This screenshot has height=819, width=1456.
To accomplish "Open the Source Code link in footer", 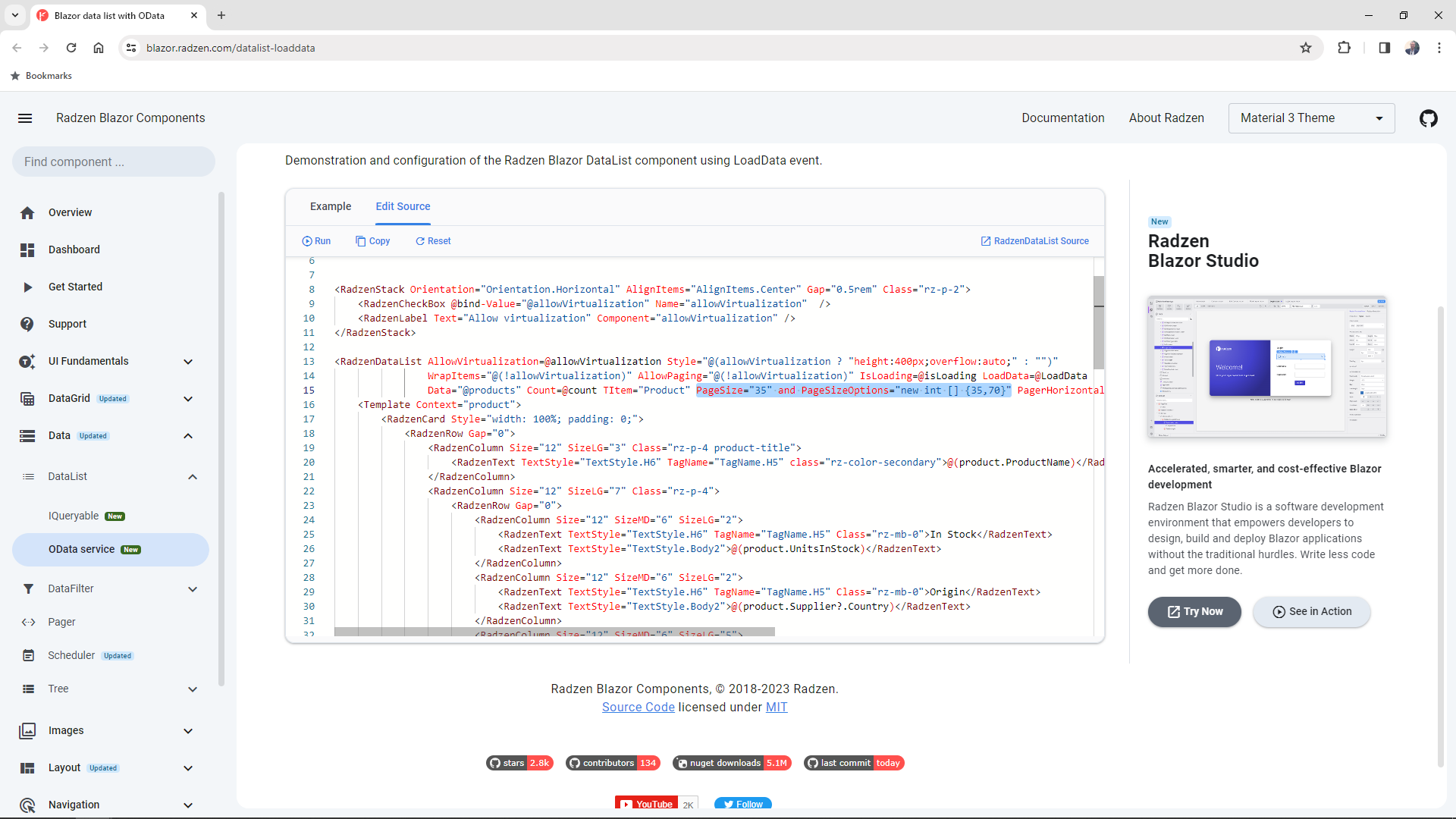I will 638,708.
